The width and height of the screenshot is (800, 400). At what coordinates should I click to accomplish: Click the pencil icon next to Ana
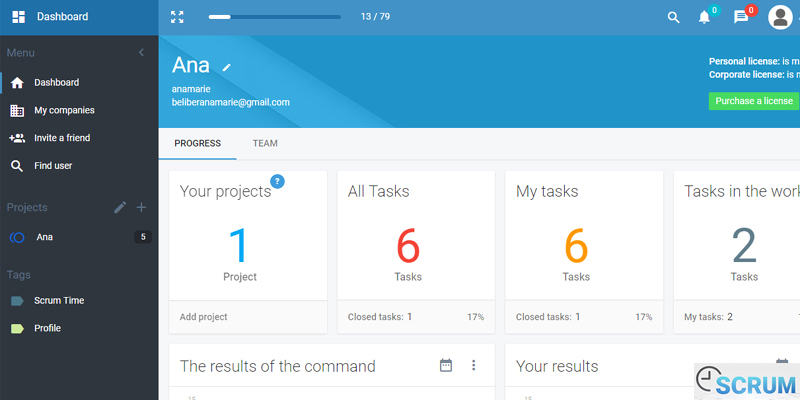227,67
